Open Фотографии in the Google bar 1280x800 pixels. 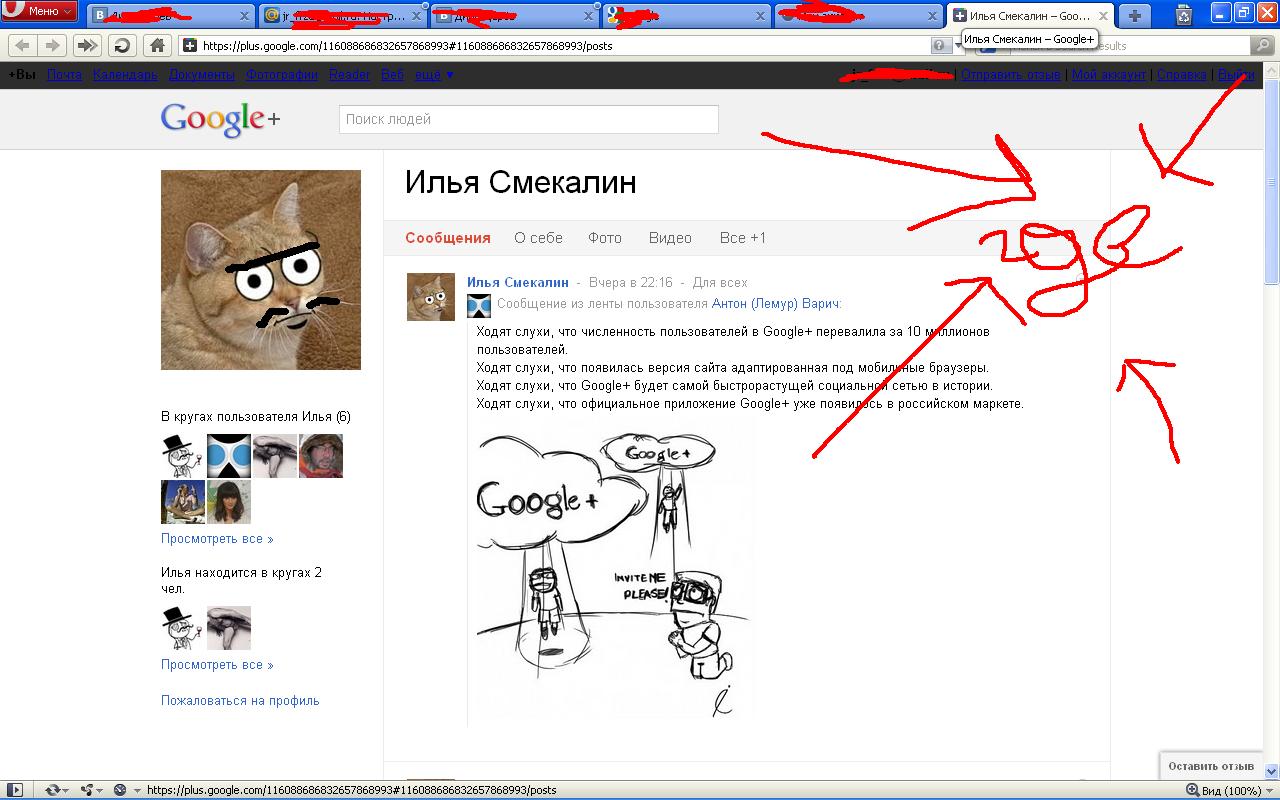pos(282,75)
